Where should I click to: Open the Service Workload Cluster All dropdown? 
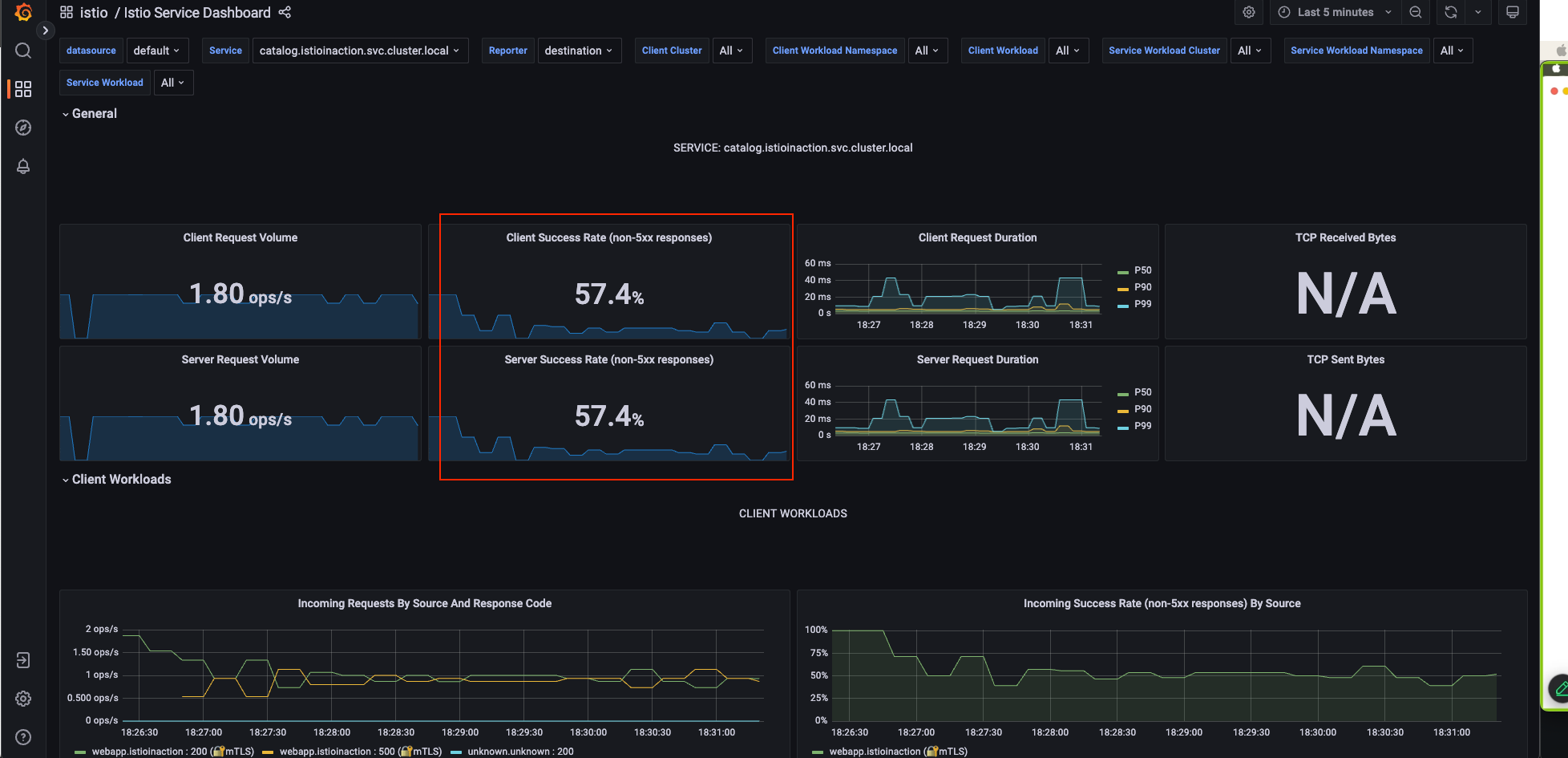tap(1251, 51)
